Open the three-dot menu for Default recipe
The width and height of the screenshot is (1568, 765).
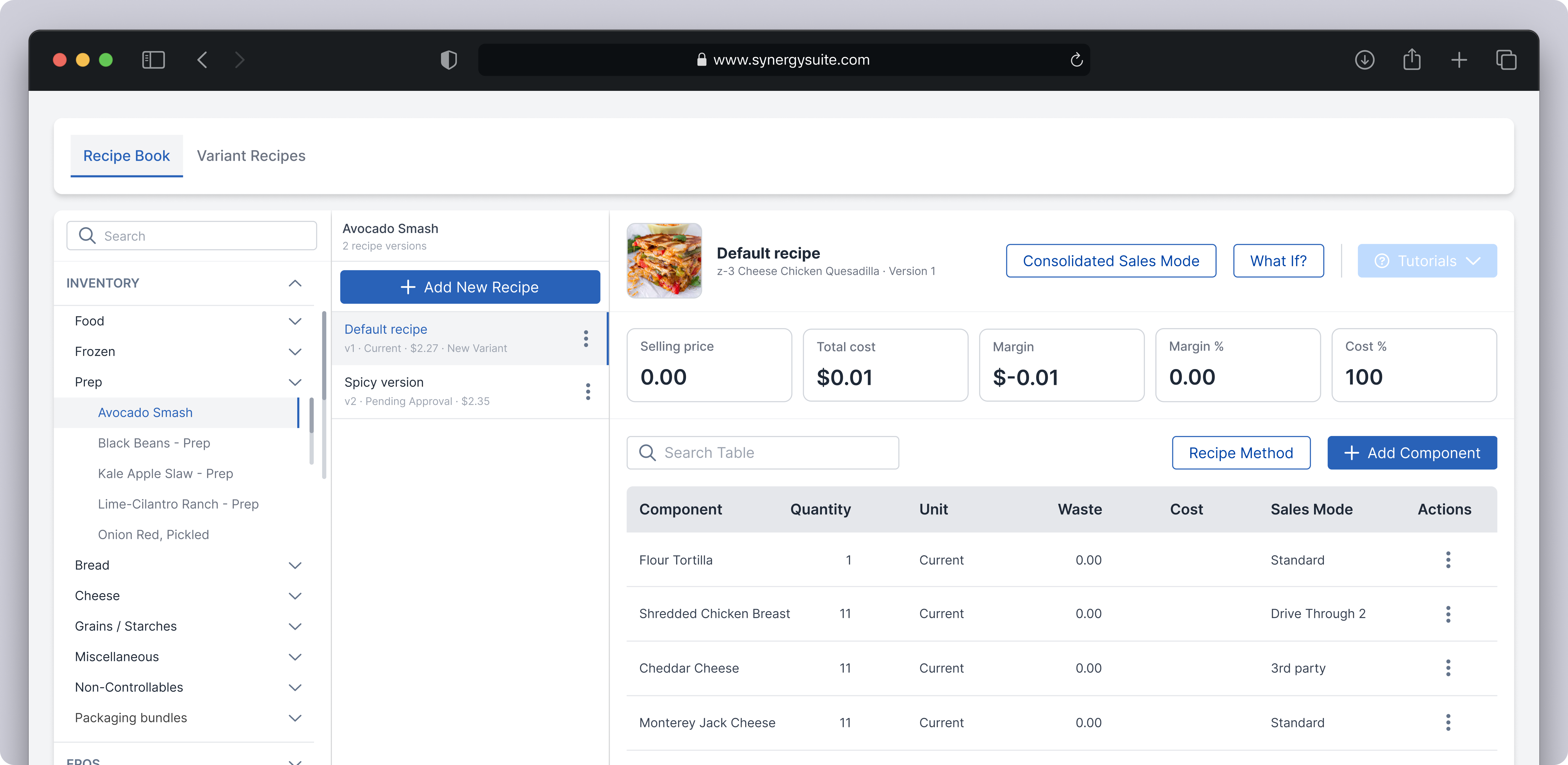pos(586,338)
